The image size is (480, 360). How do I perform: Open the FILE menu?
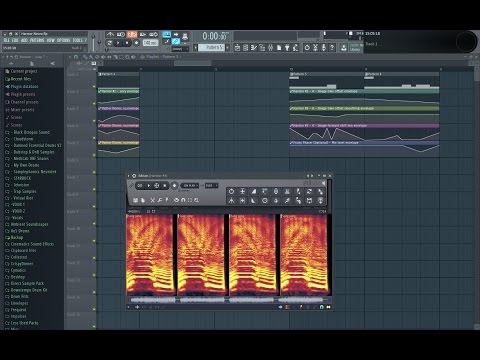(7, 40)
